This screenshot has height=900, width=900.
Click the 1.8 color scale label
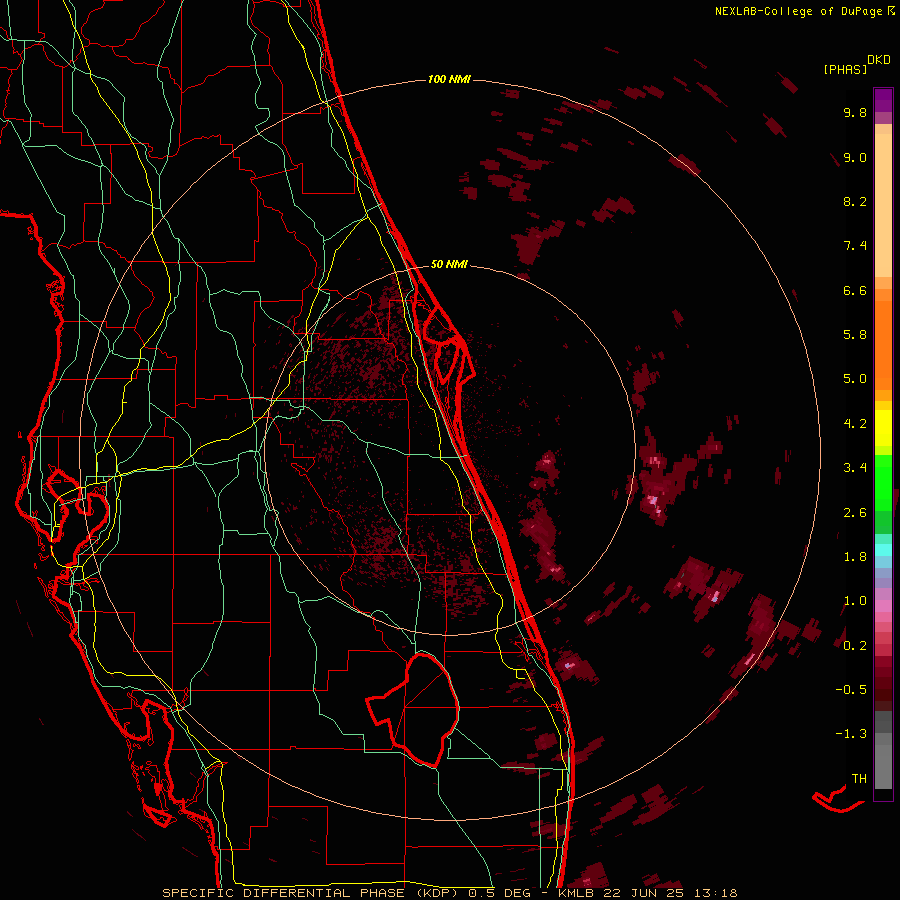[x=855, y=557]
